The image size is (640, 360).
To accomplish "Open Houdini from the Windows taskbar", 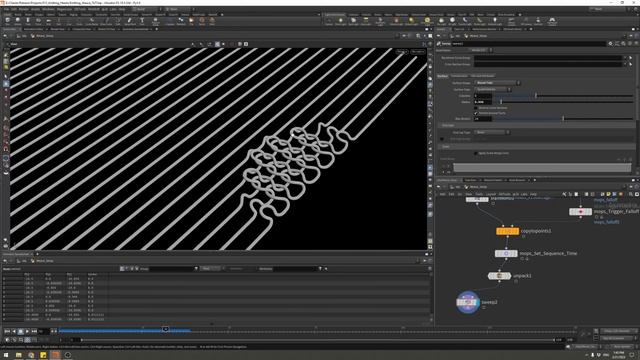I will [56, 355].
